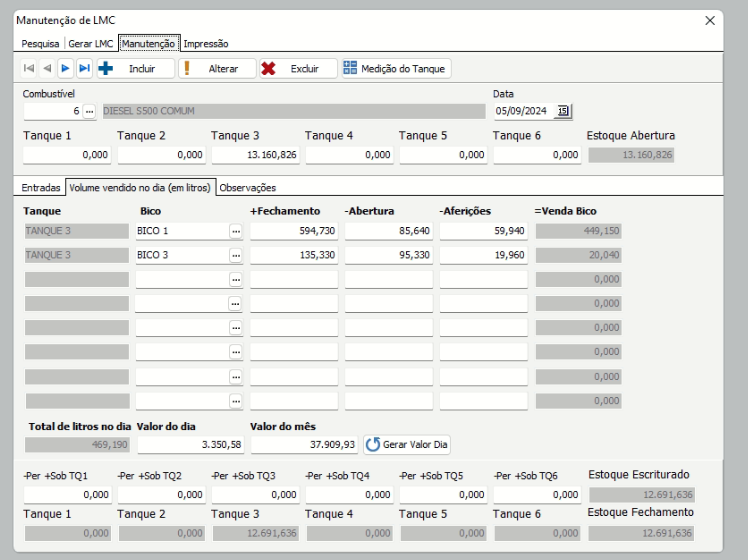
Task: Show the Observações sub-tab
Action: click(248, 187)
